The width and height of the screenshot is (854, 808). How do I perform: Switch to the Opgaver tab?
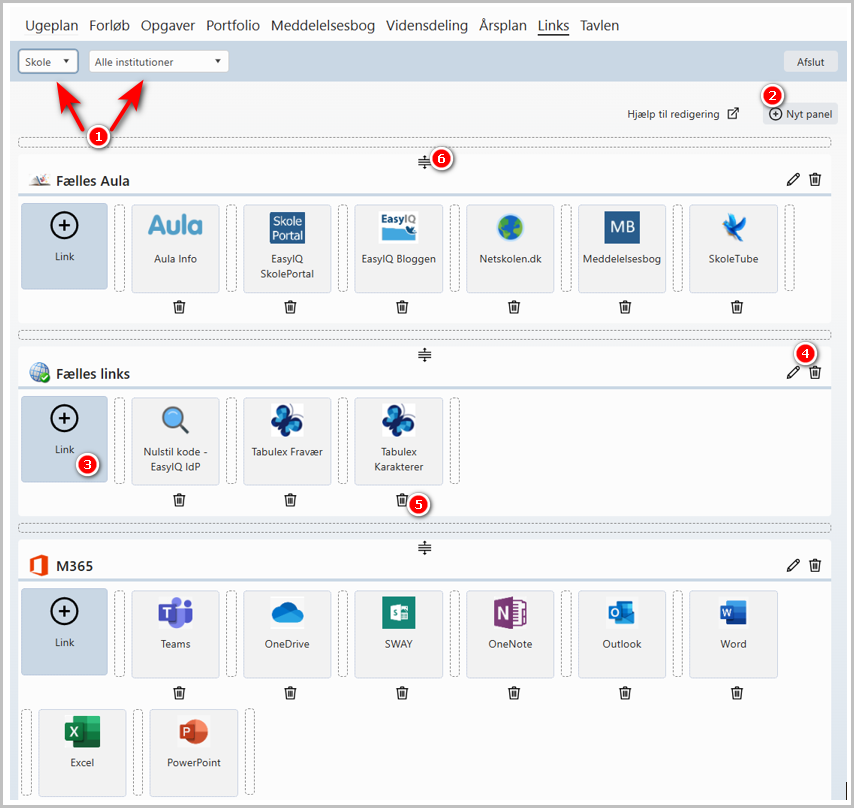pyautogui.click(x=168, y=26)
